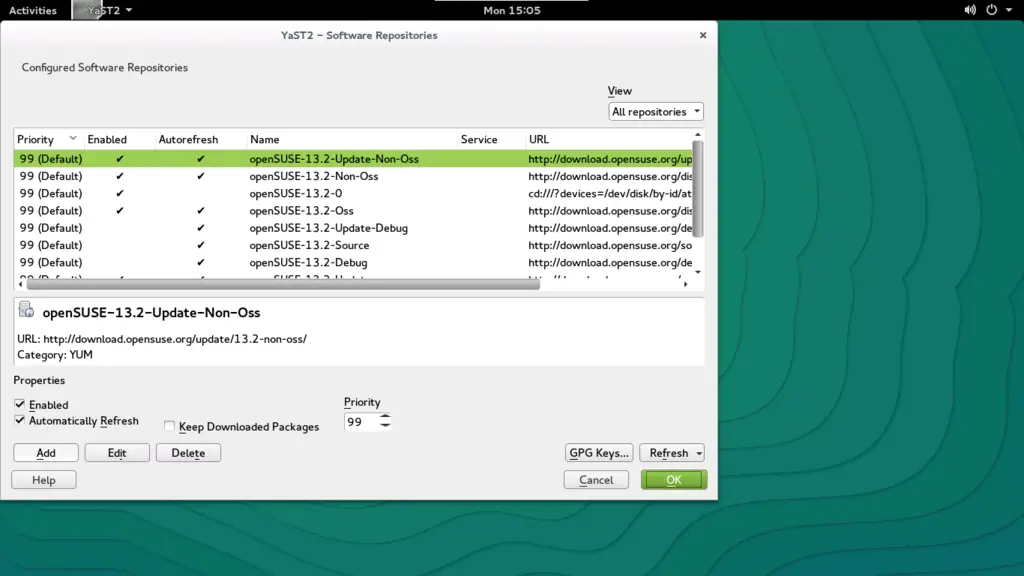
Task: Open the clock showing Mon 15:05
Action: [512, 10]
